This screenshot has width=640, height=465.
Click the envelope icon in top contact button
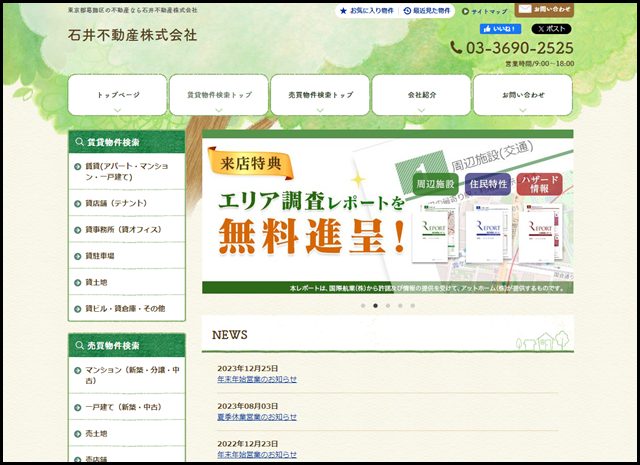(525, 9)
